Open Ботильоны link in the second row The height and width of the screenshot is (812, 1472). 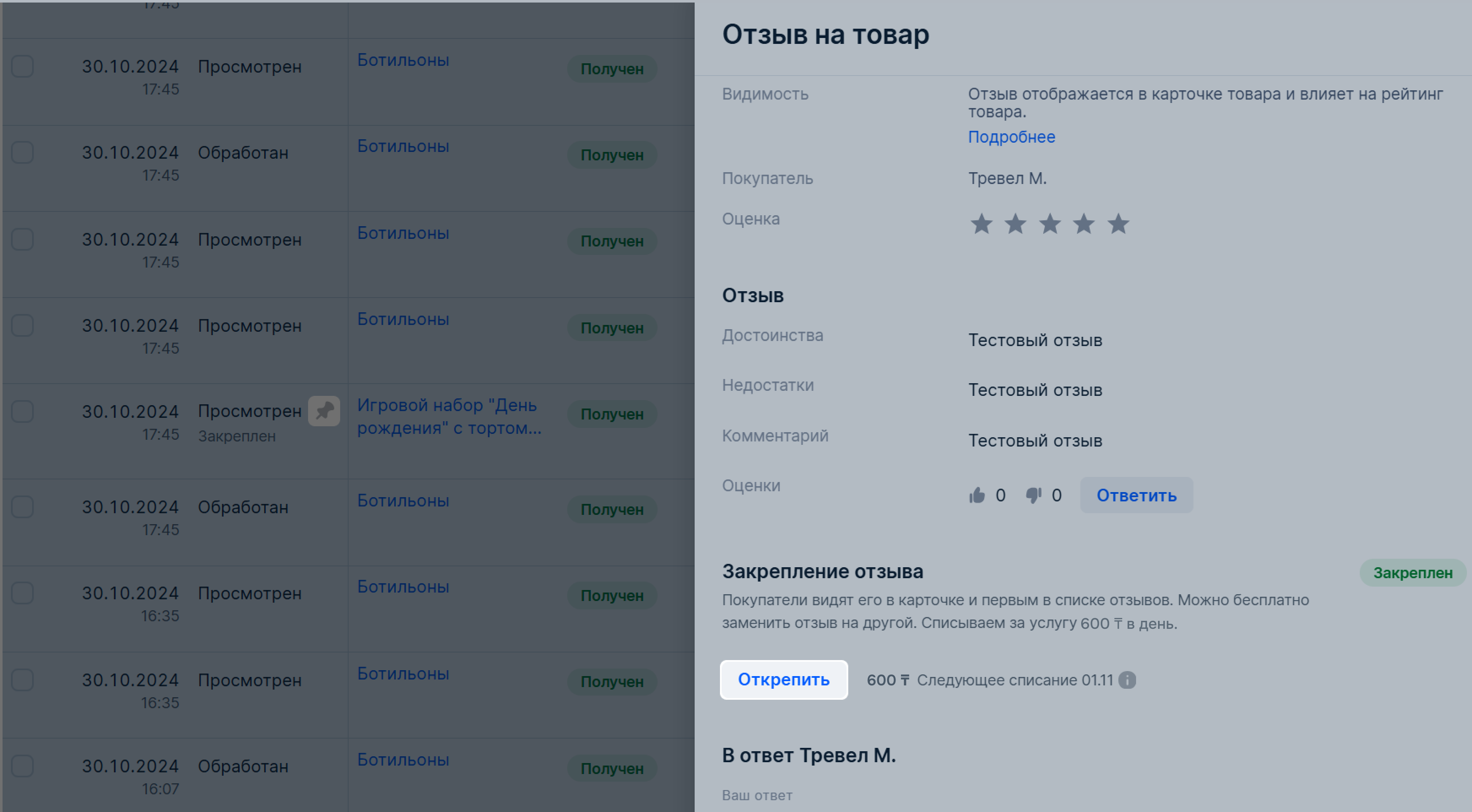(x=403, y=146)
